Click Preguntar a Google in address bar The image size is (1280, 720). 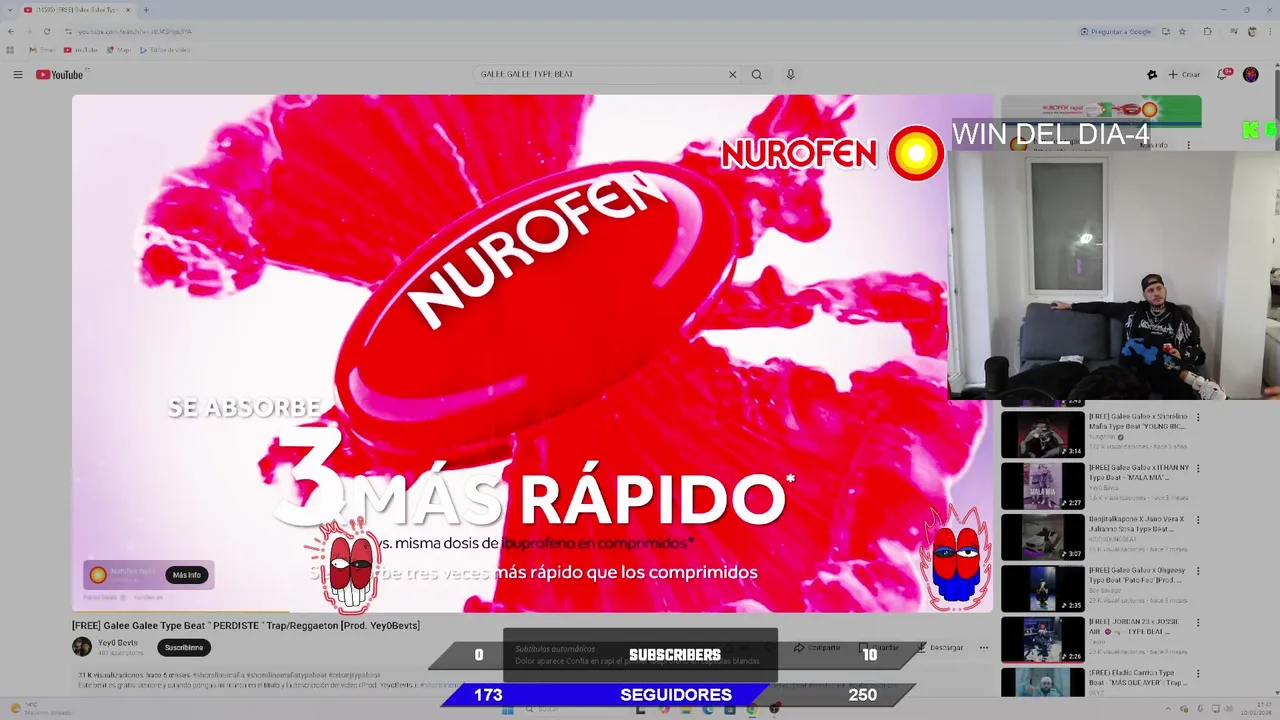[1116, 31]
